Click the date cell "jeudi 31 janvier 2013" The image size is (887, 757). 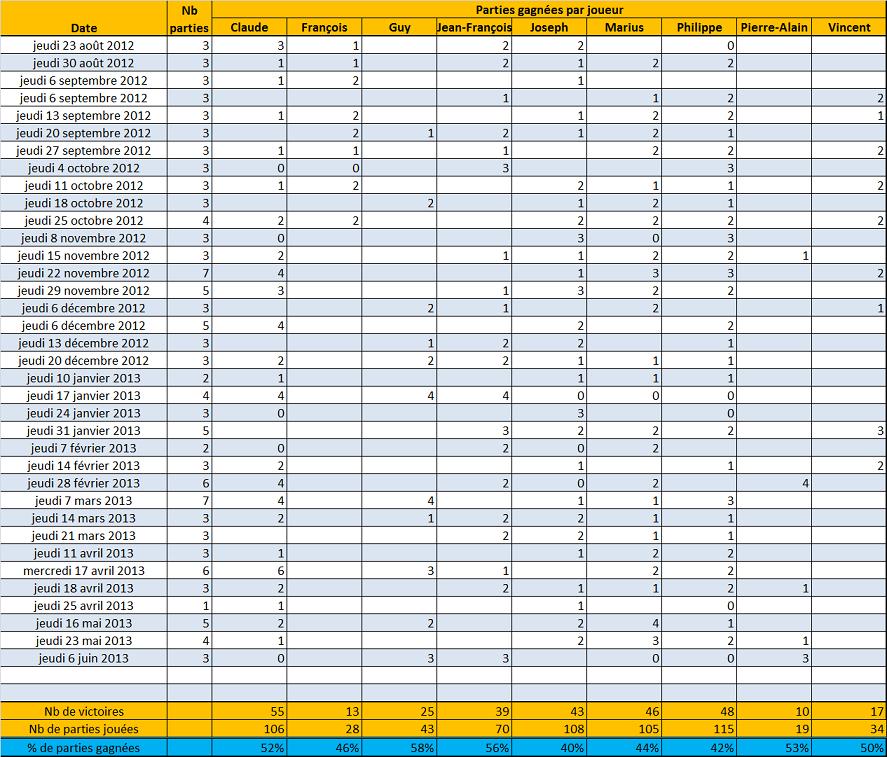84,431
